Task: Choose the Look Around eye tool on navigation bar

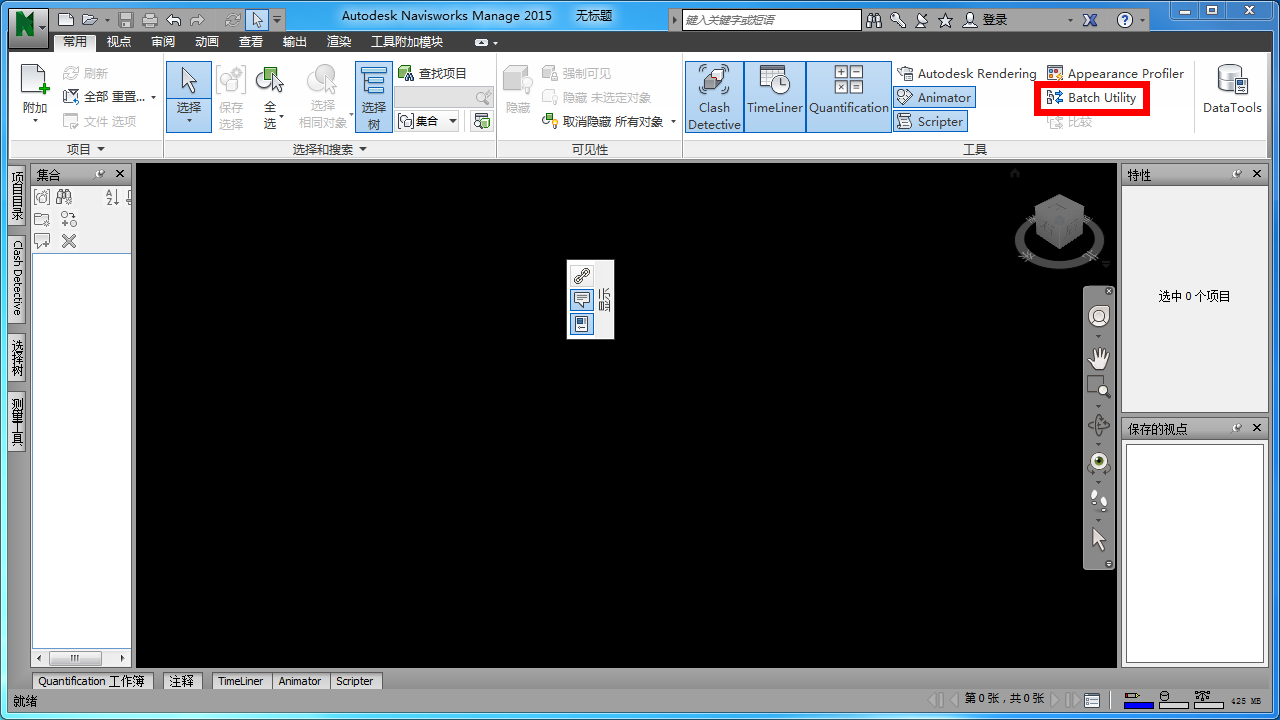Action: pyautogui.click(x=1099, y=461)
